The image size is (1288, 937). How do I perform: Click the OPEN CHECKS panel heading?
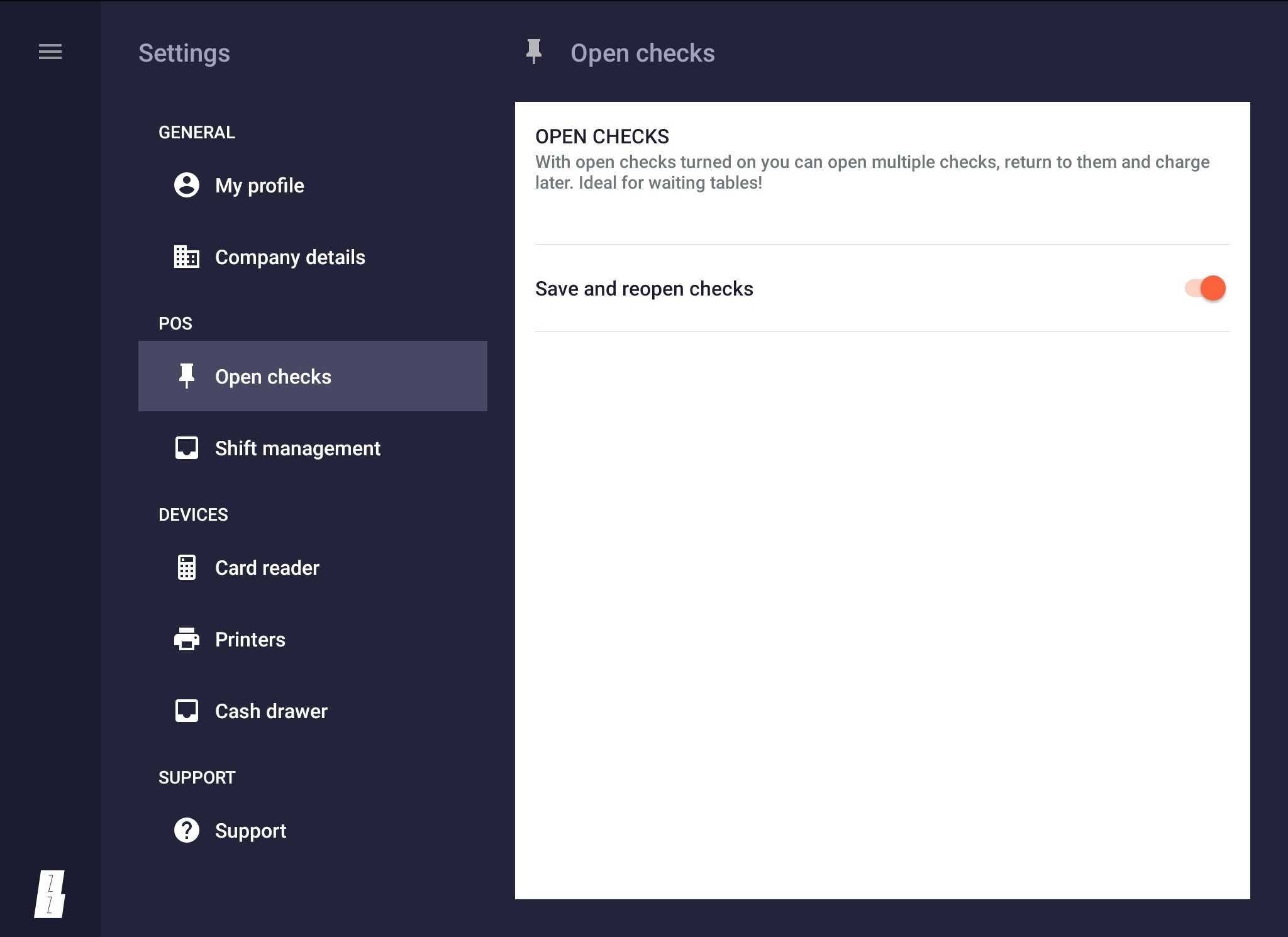(x=602, y=136)
